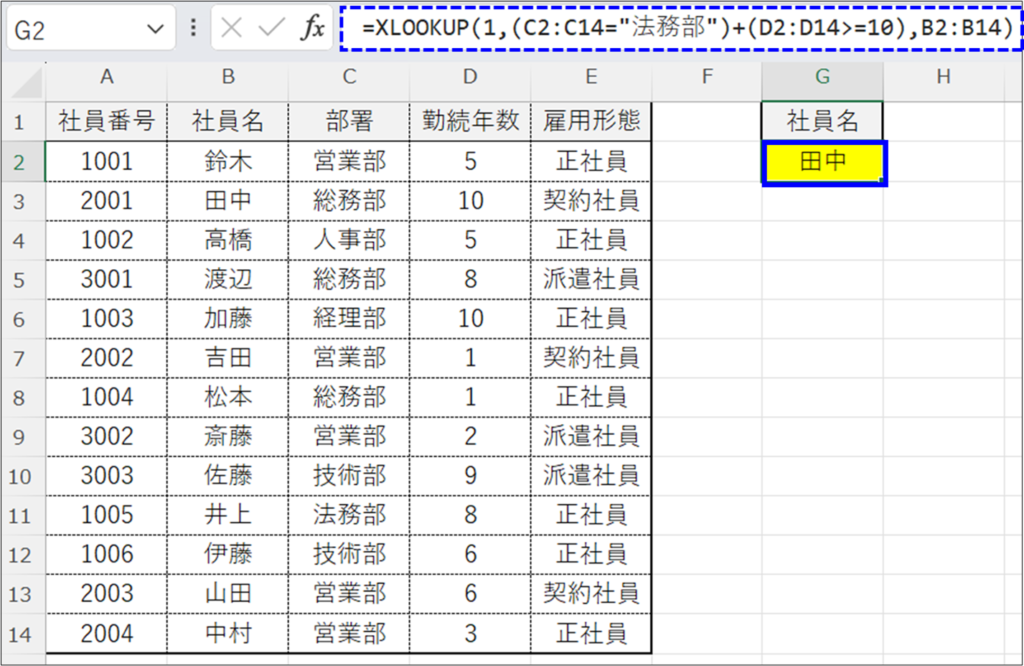Select the highlighted cell G2 showing 田中

click(822, 161)
